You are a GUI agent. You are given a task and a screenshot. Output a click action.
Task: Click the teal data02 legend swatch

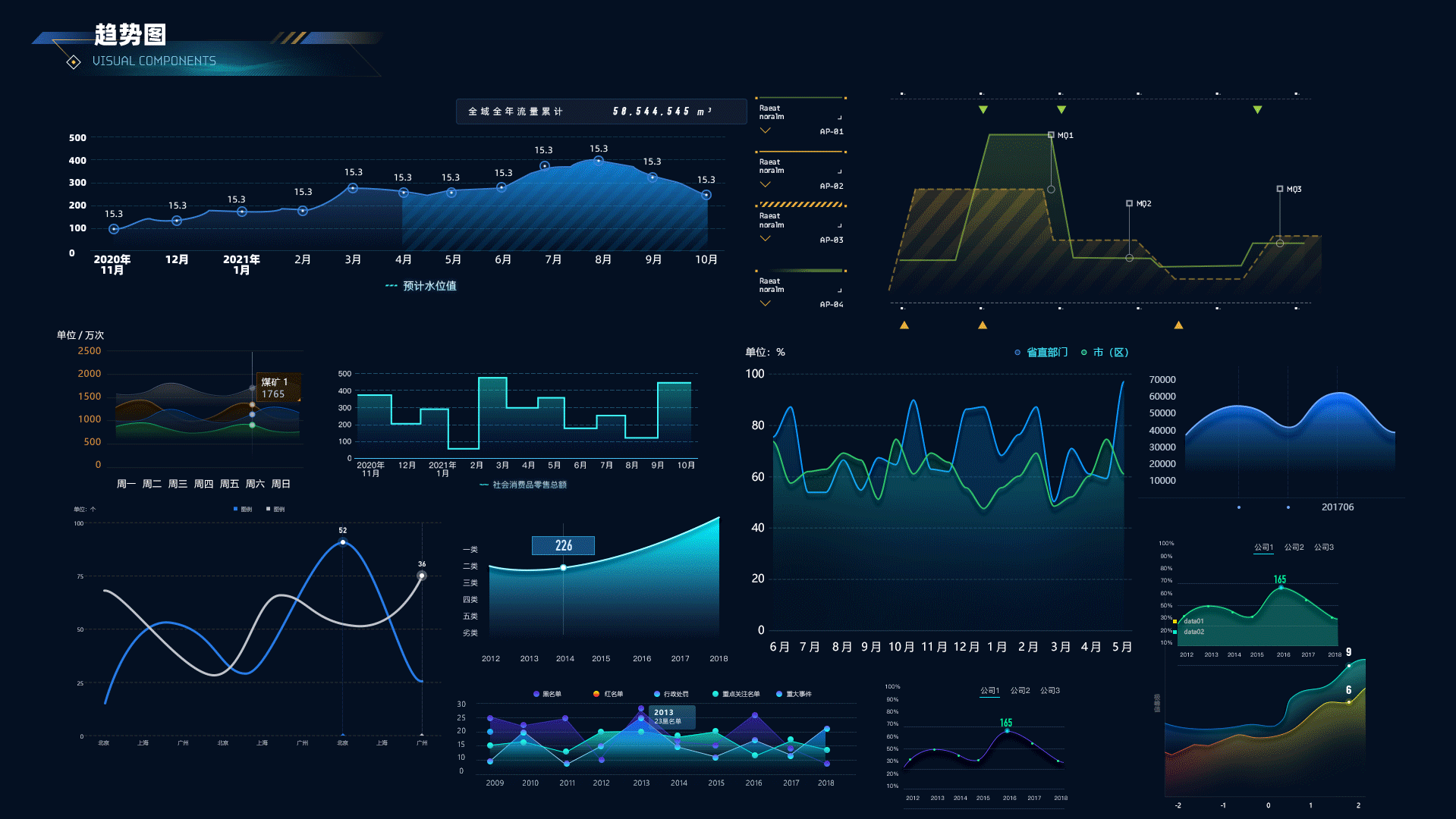click(x=1175, y=632)
